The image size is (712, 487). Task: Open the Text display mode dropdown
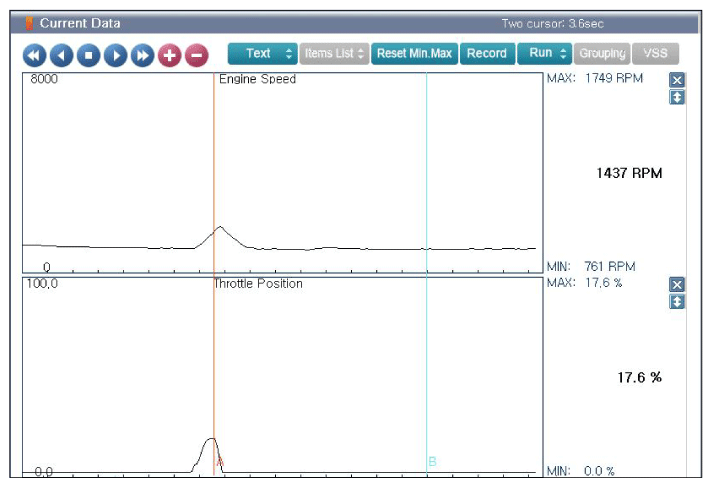tap(262, 54)
